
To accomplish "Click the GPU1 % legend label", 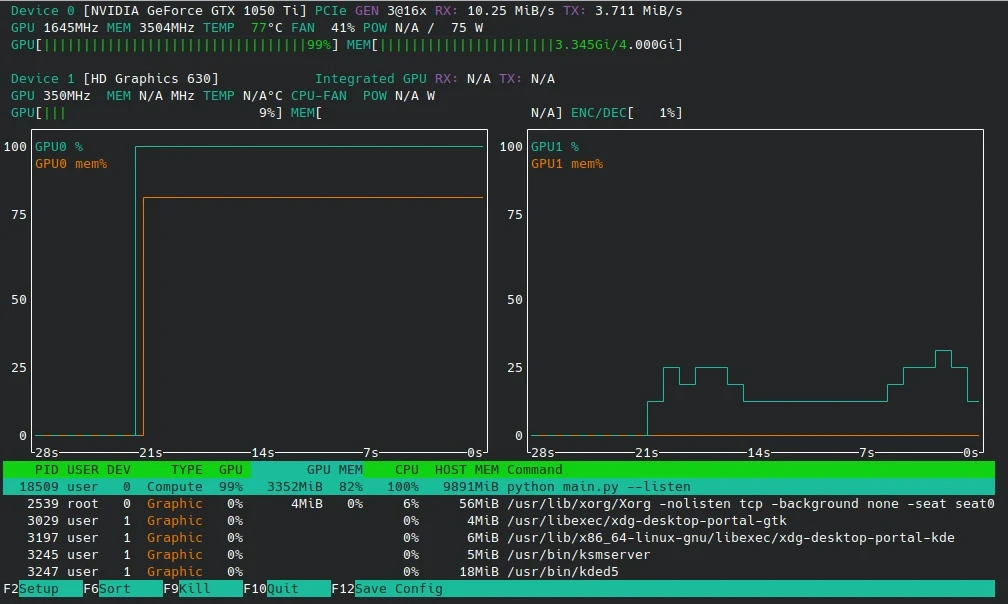I will tap(555, 147).
